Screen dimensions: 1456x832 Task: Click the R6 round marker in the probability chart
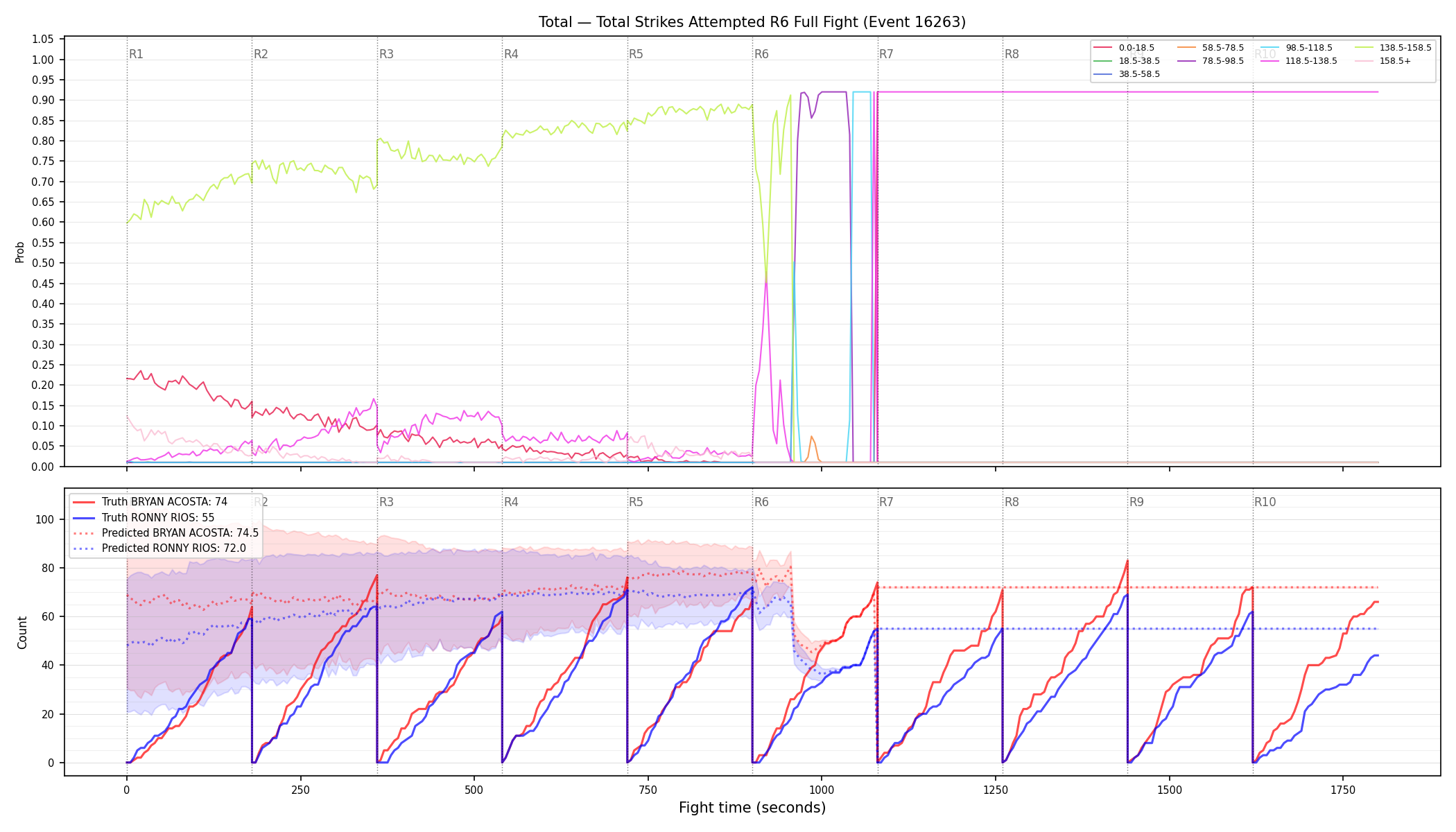tap(761, 54)
